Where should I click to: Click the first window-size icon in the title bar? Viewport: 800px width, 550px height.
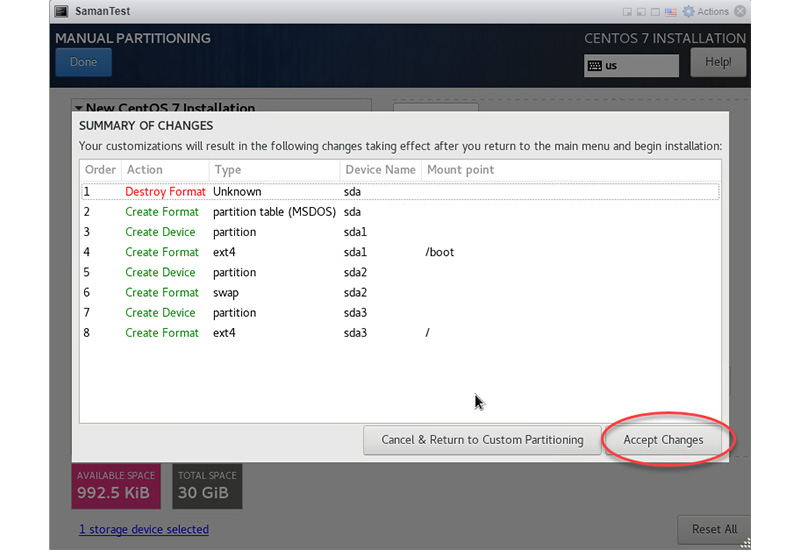pos(629,12)
